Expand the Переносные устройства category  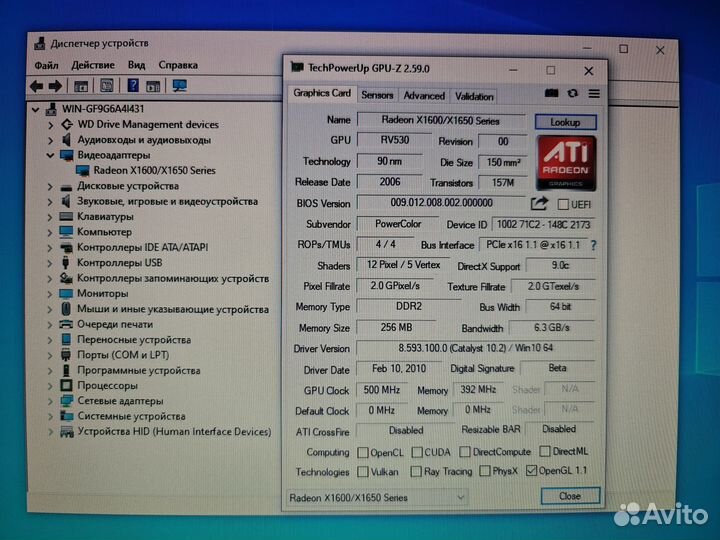point(51,340)
